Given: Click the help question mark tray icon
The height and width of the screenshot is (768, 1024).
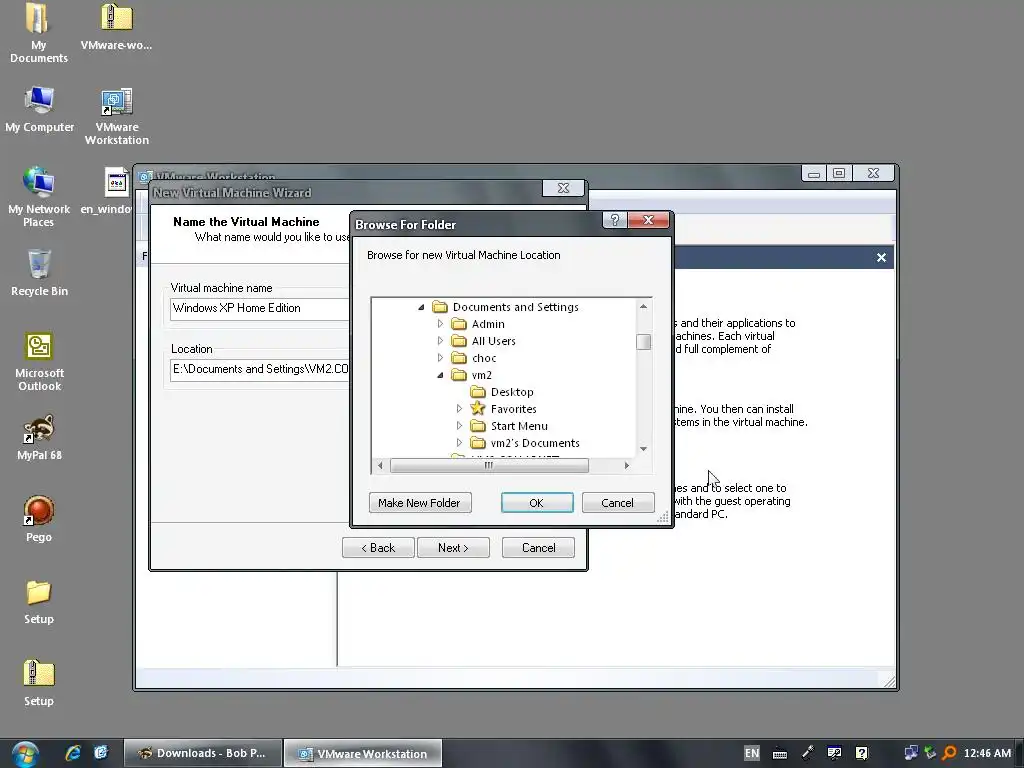Looking at the screenshot, I should coord(861,753).
